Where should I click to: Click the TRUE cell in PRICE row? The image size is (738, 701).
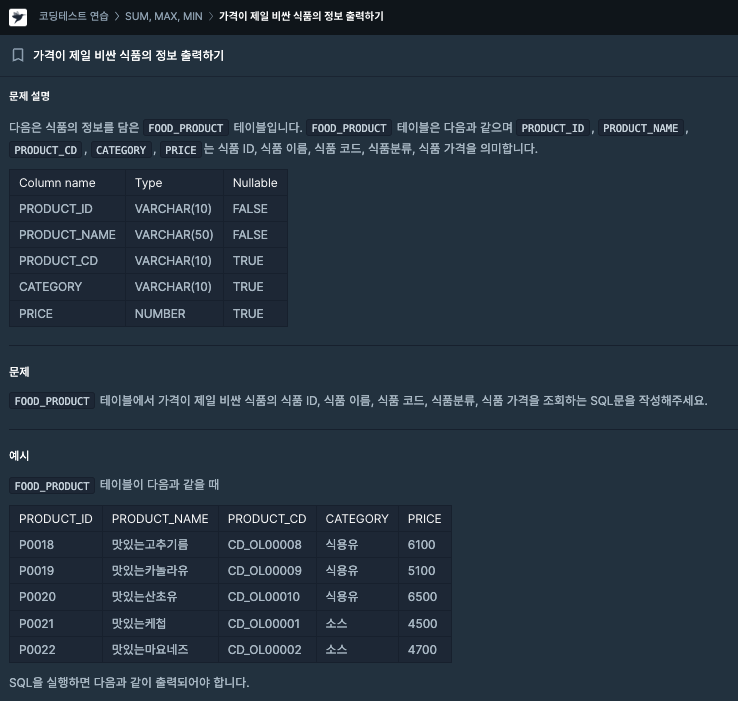(255, 314)
